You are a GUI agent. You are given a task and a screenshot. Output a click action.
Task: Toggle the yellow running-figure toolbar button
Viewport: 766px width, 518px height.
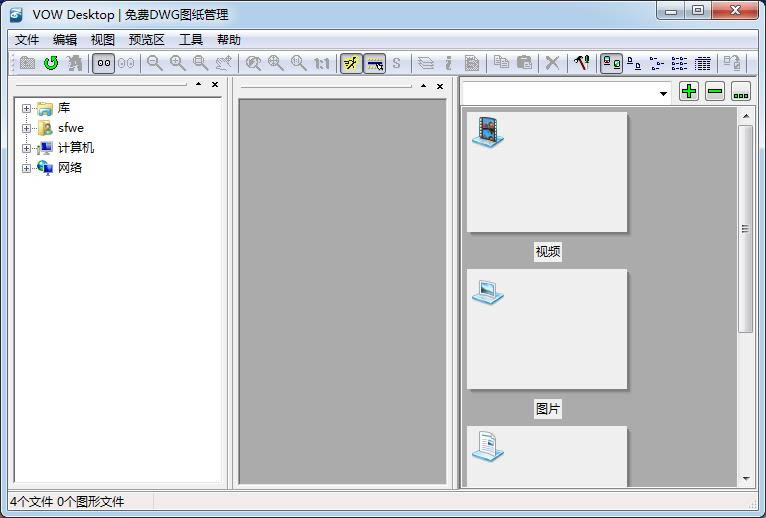tap(351, 63)
